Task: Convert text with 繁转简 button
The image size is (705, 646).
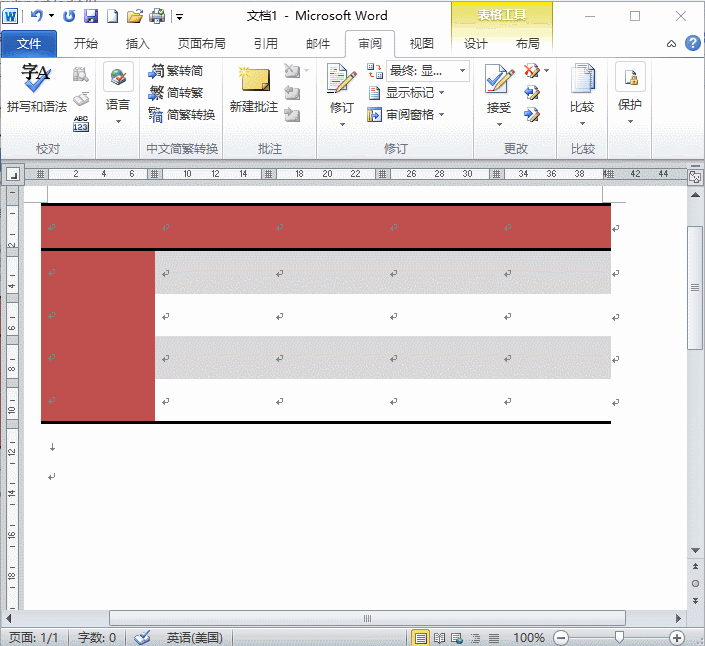Action: 176,71
